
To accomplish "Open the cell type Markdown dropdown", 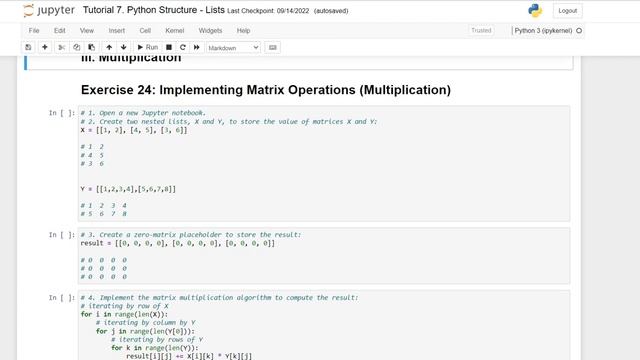I will [x=233, y=48].
